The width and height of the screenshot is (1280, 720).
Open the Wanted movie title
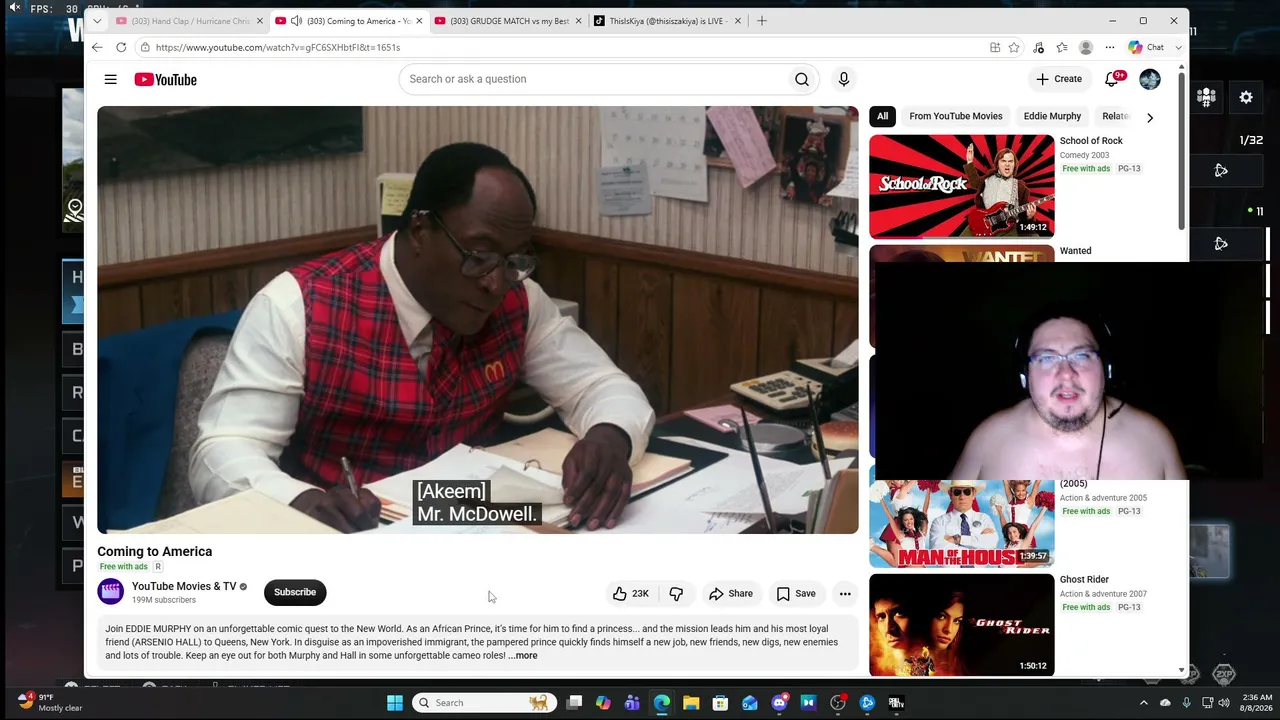pos(1076,251)
